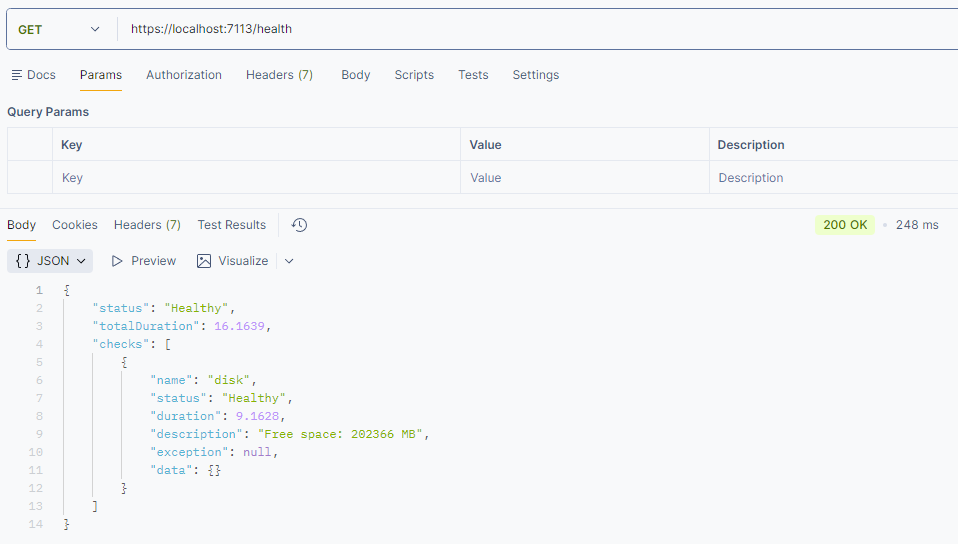958x544 pixels.
Task: Click the Key column header
Action: click(x=71, y=145)
